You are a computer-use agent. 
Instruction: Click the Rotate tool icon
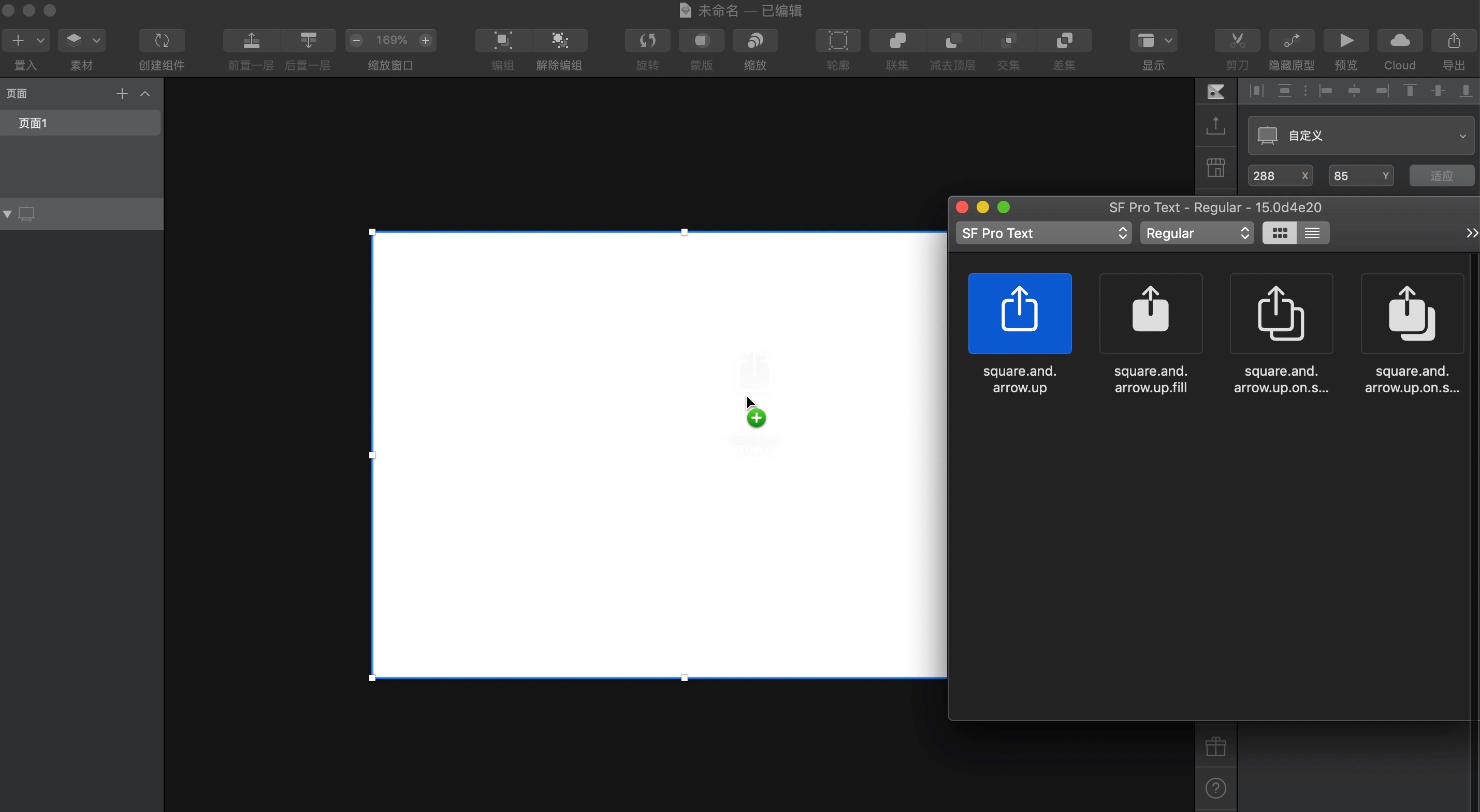click(647, 40)
